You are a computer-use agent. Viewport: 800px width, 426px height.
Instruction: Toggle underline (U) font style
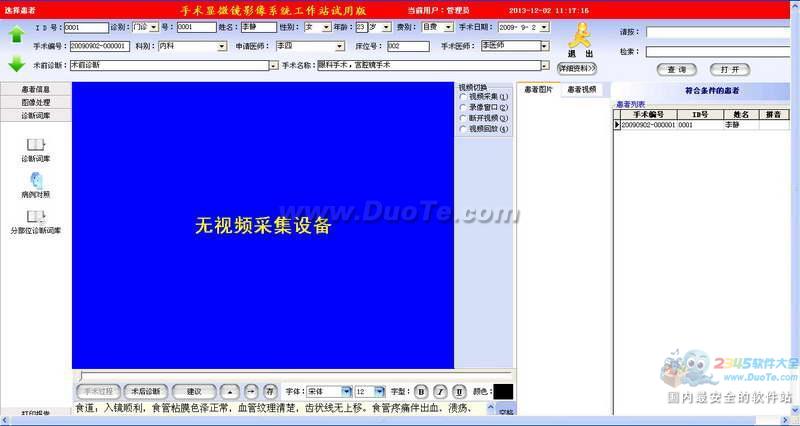(x=459, y=392)
